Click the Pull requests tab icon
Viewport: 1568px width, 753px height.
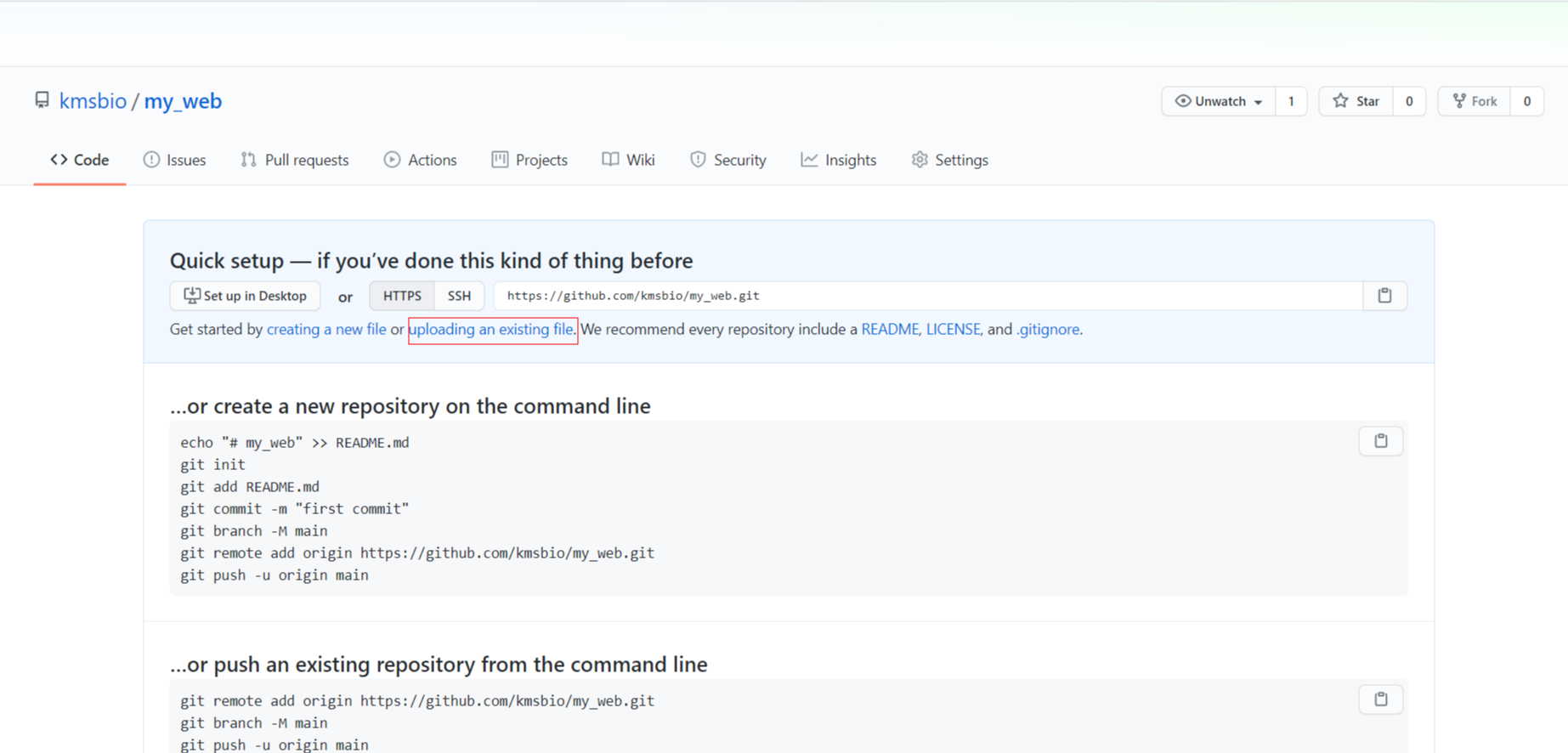(x=248, y=160)
